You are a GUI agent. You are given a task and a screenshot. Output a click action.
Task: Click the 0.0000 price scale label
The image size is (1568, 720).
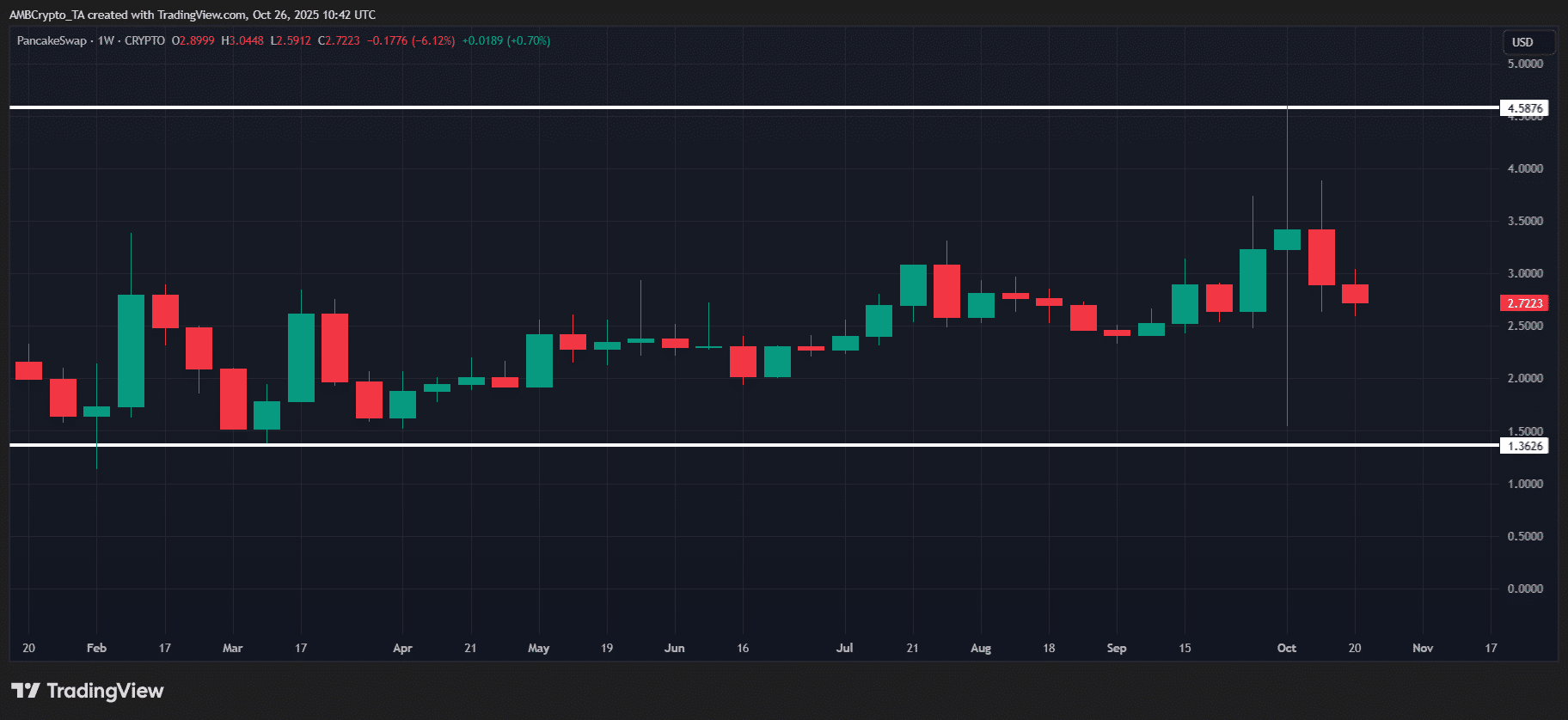1525,589
